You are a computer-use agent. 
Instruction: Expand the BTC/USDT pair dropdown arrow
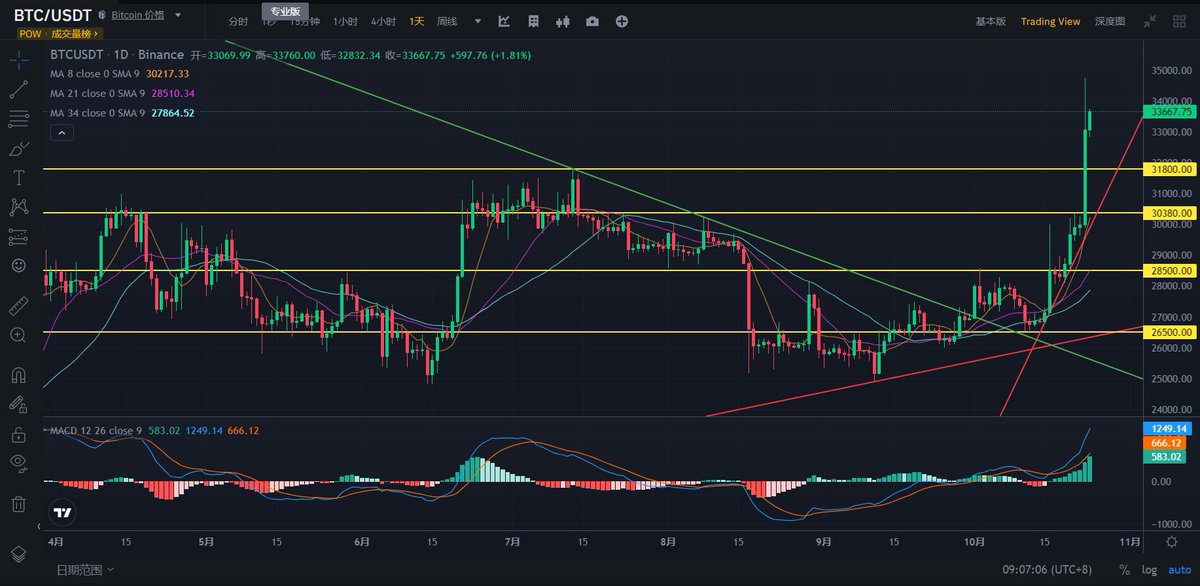(x=178, y=16)
